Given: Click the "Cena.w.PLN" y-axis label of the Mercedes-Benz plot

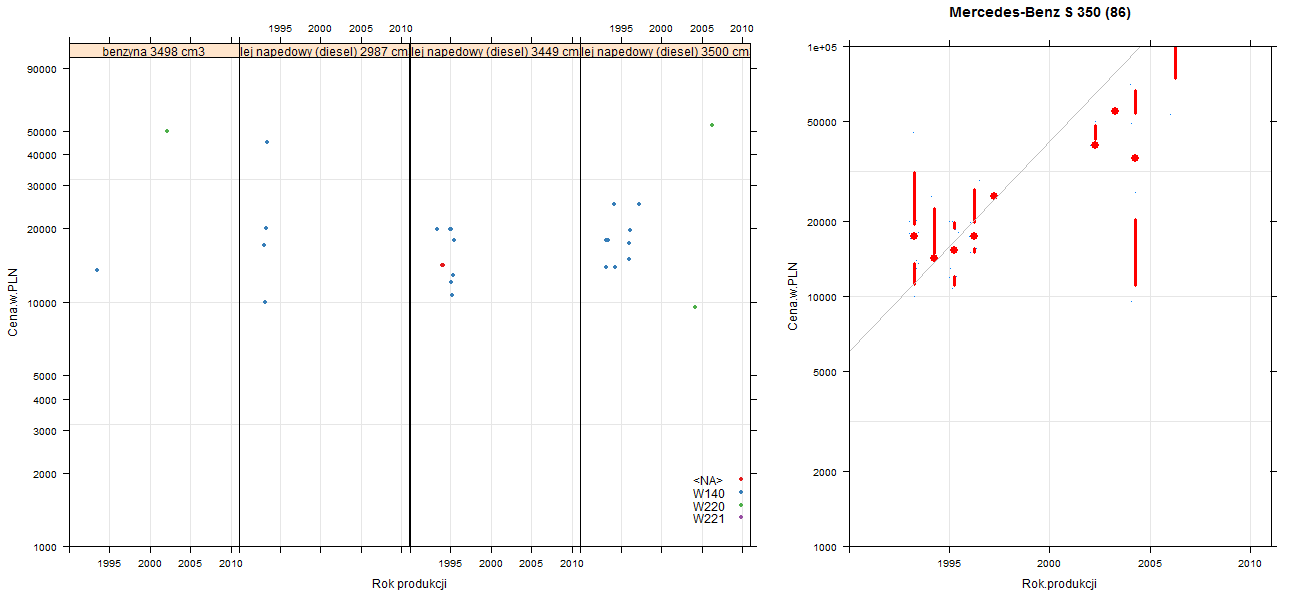Looking at the screenshot, I should click(793, 296).
